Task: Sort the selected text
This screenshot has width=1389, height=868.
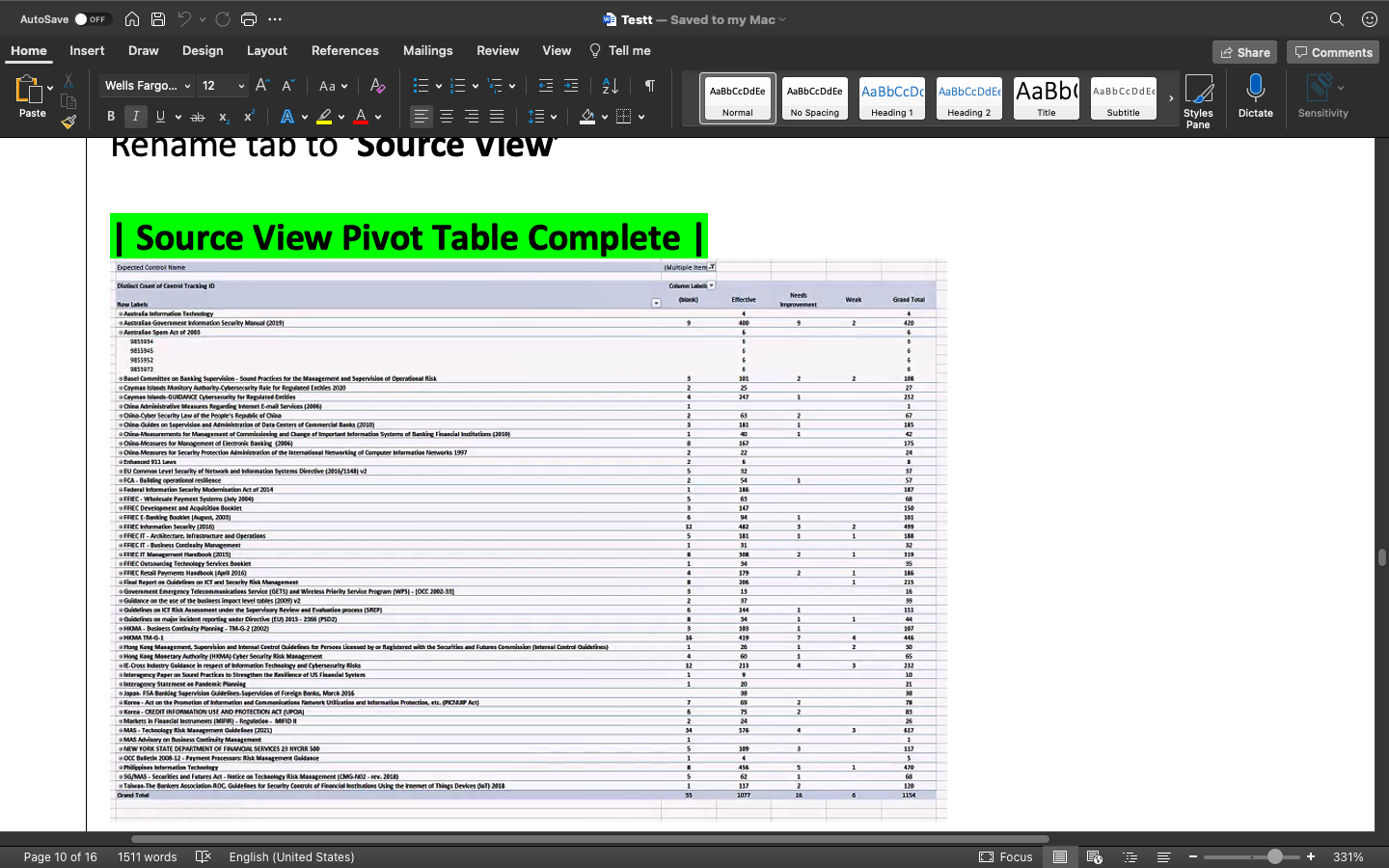Action: pyautogui.click(x=611, y=86)
